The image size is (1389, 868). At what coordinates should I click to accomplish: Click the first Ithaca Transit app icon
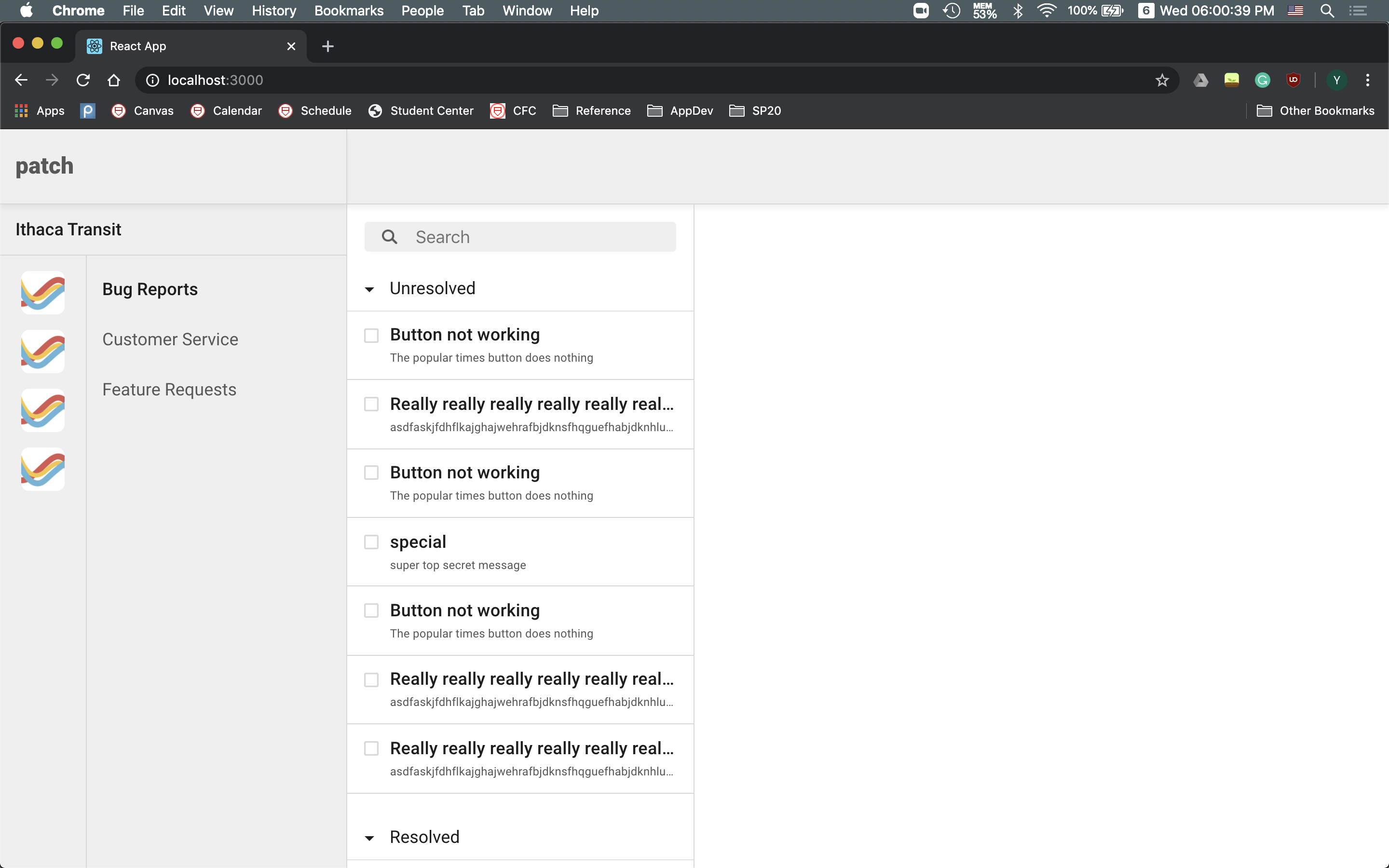42,292
